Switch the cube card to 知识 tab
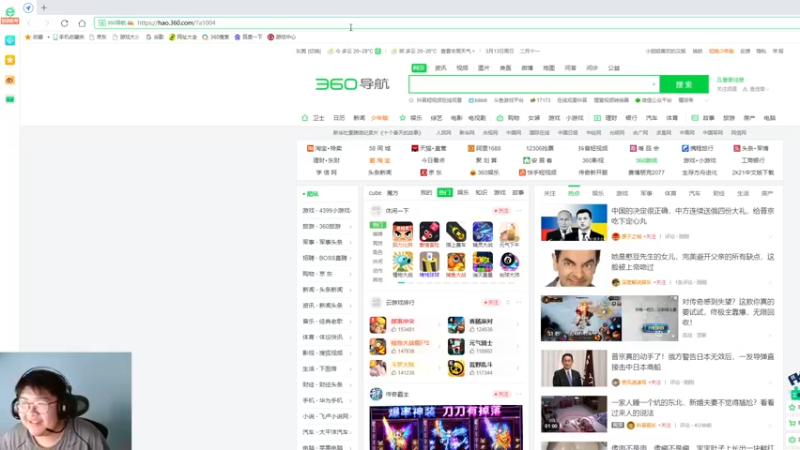 pos(481,193)
